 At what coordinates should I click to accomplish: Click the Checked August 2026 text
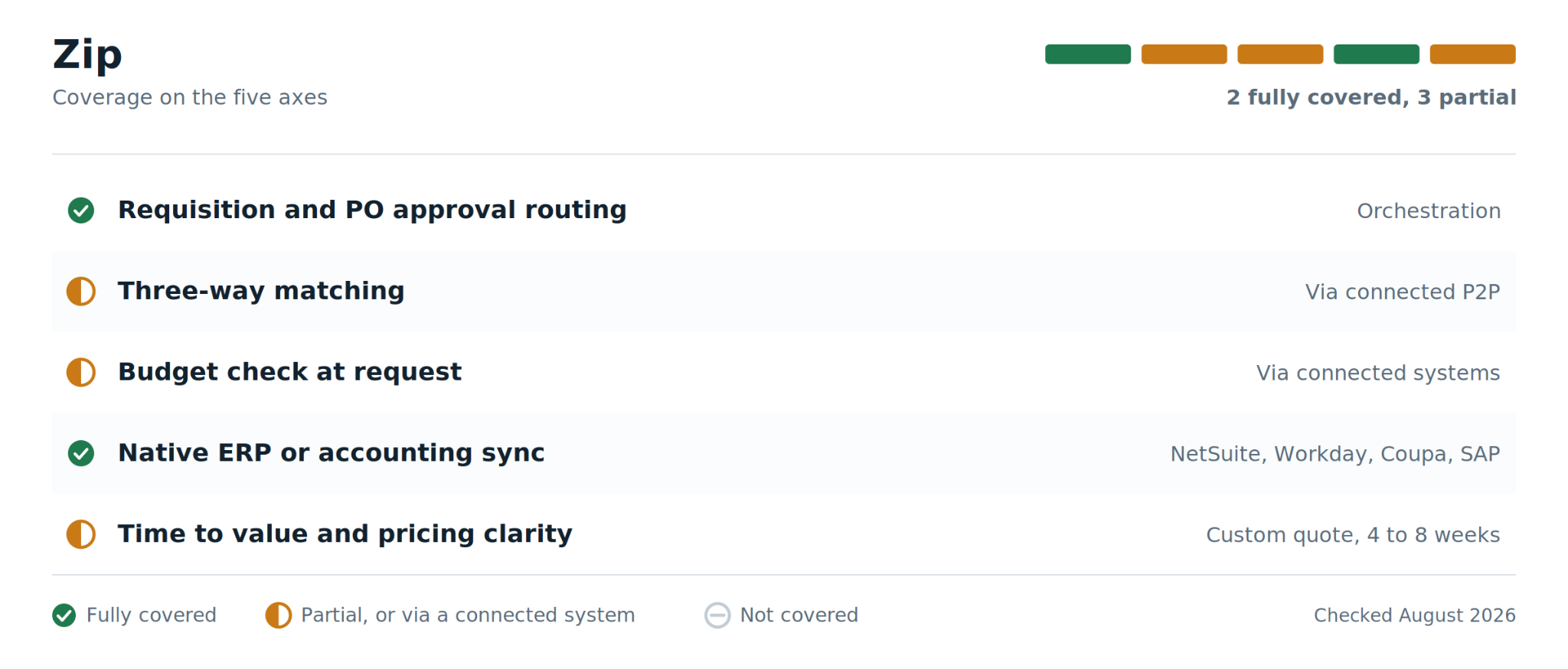1415,615
